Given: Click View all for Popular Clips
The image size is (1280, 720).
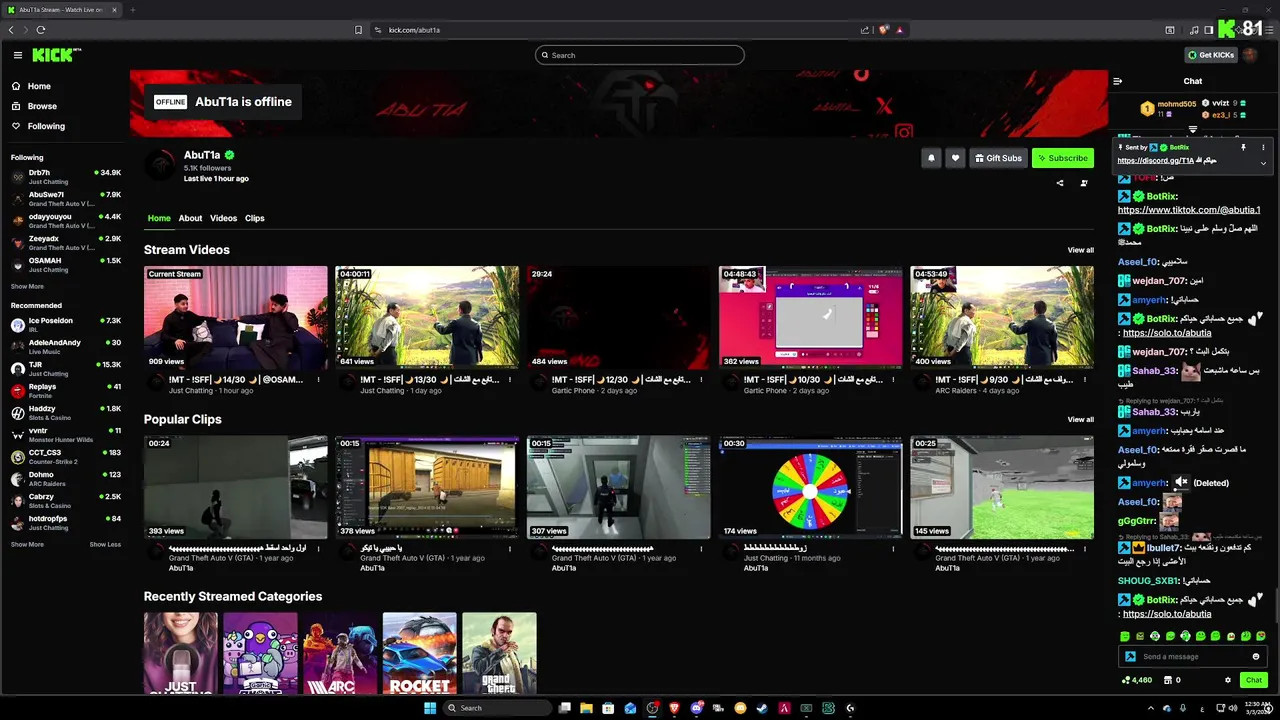Looking at the screenshot, I should (1080, 420).
